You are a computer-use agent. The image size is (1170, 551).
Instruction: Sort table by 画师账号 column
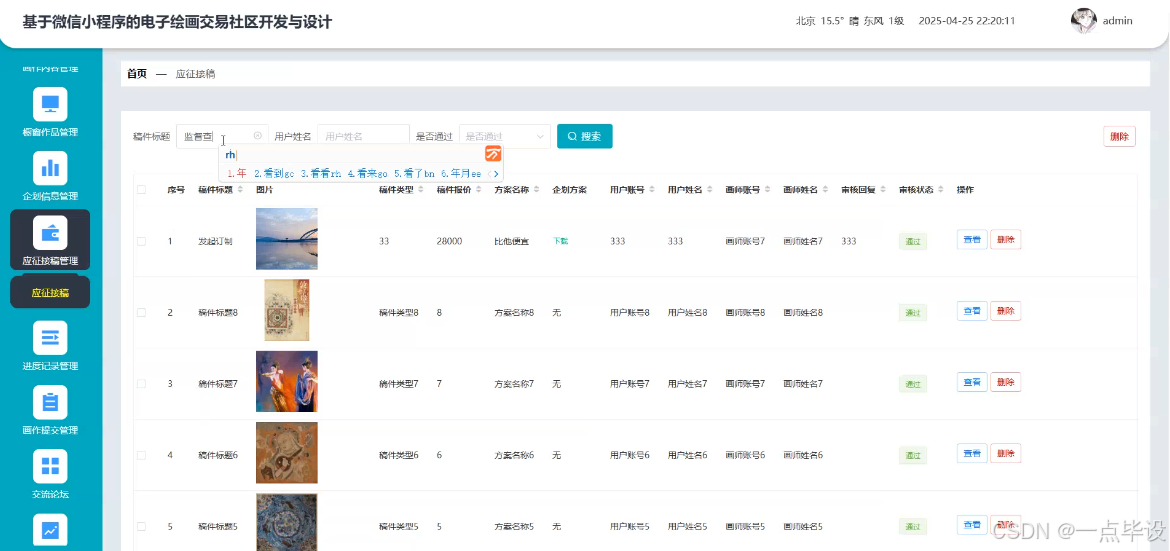[x=769, y=190]
